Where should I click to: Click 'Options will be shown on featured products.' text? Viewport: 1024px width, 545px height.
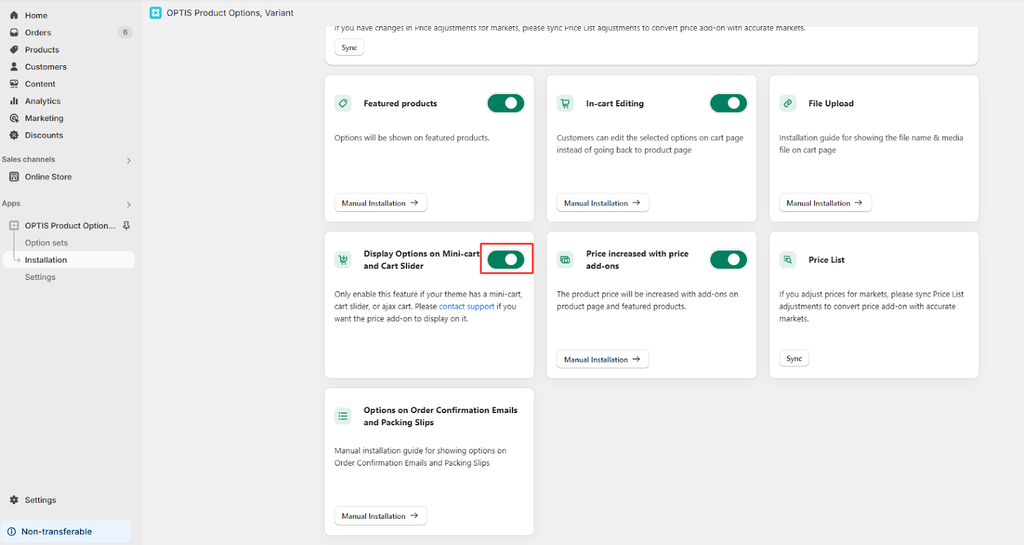(411, 138)
